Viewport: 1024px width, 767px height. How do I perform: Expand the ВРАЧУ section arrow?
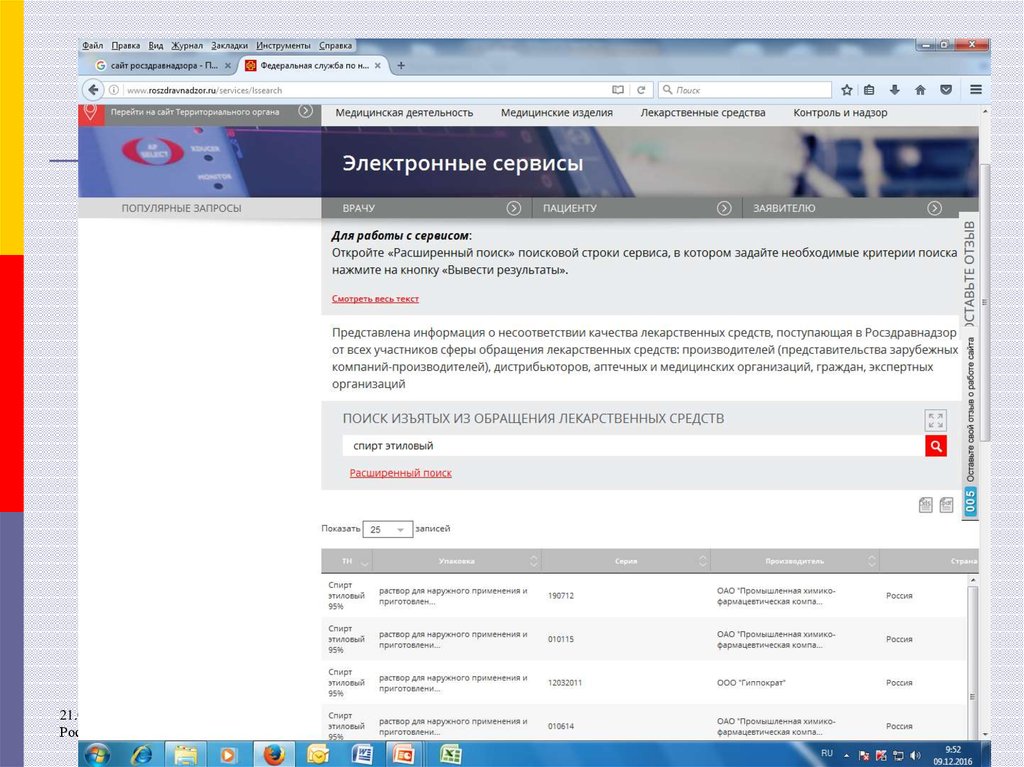(513, 208)
